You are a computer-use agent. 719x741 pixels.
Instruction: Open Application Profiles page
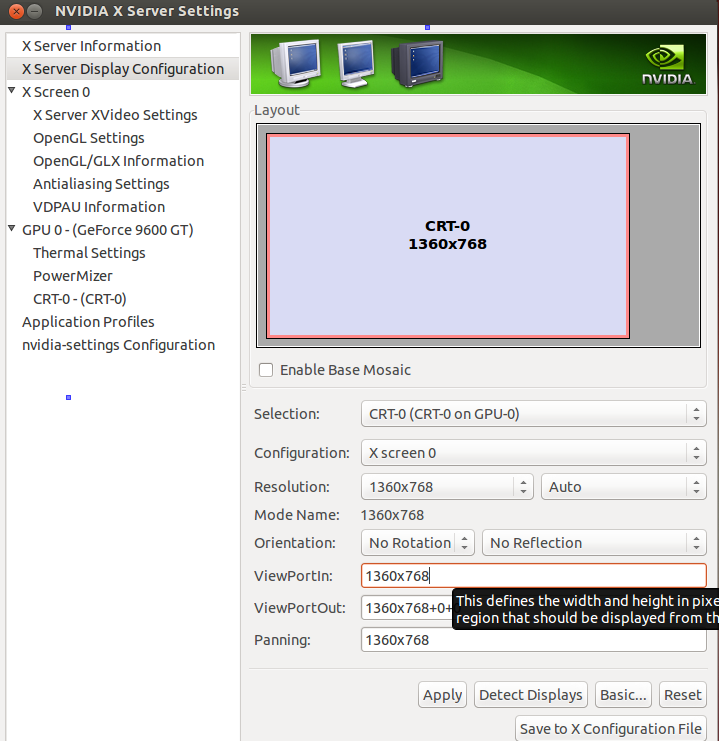pos(88,322)
